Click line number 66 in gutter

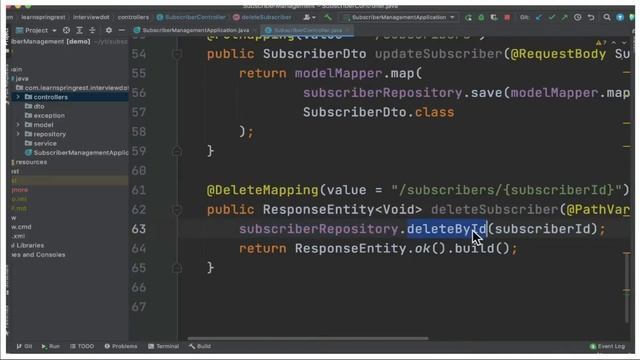point(139,287)
